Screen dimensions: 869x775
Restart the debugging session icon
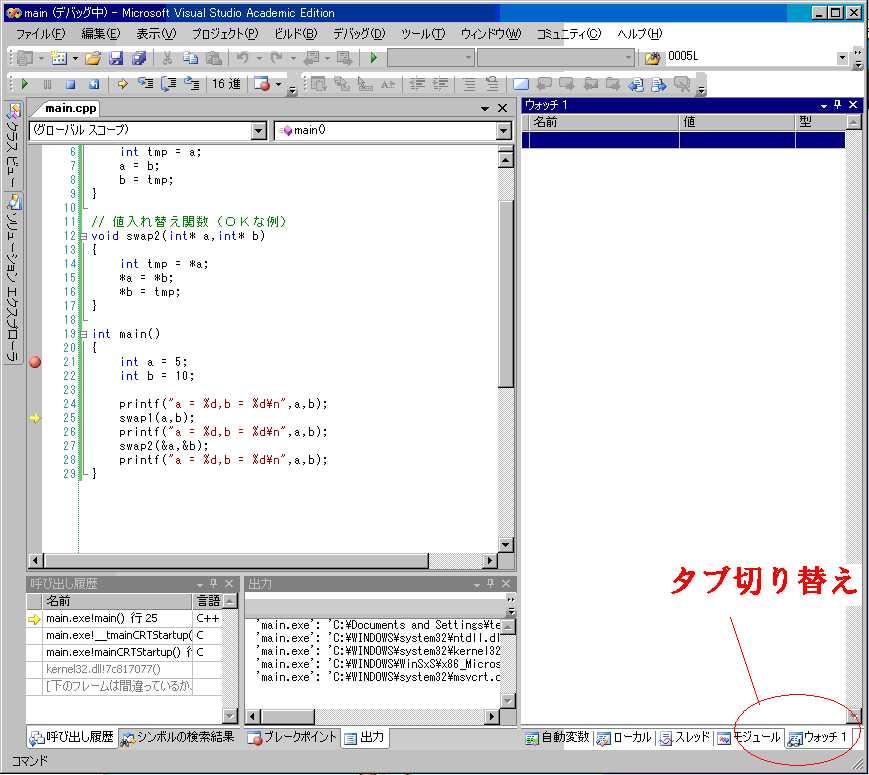tap(94, 84)
